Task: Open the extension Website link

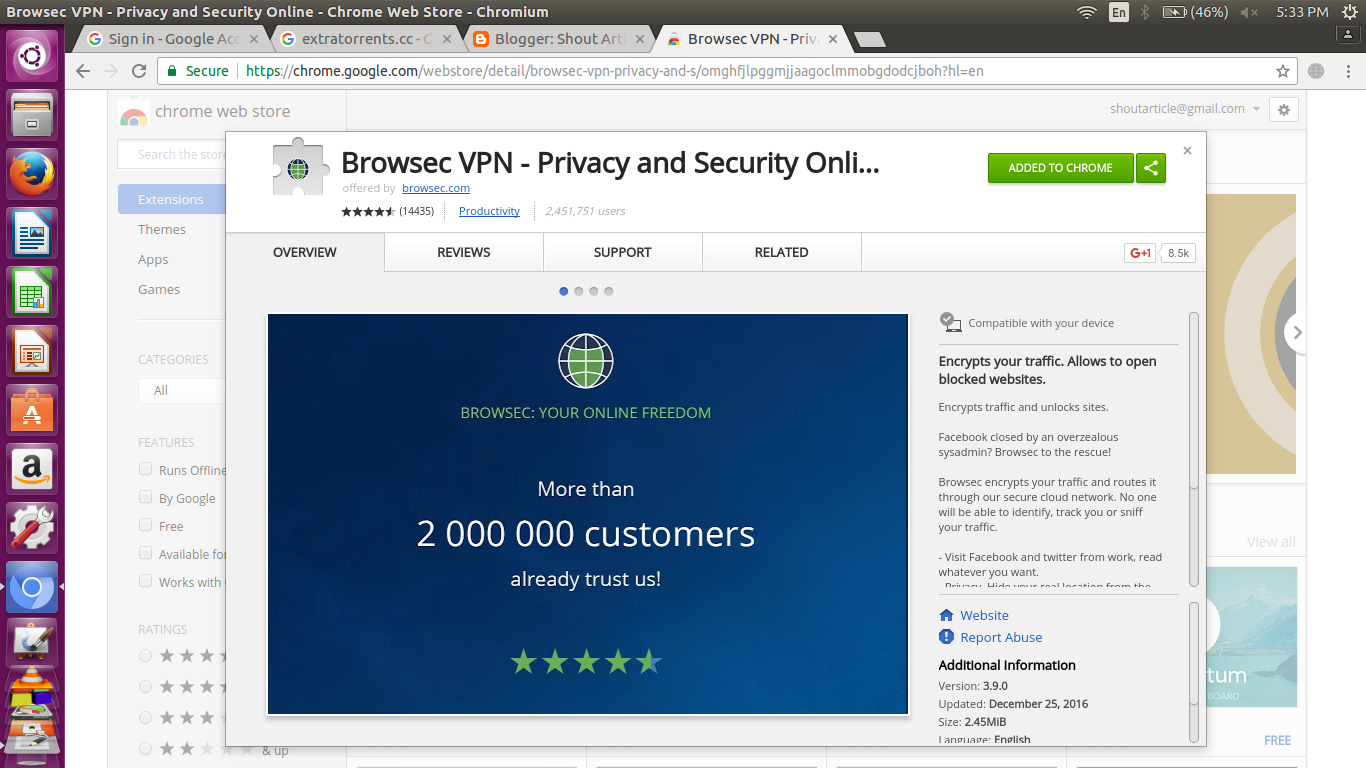Action: (x=984, y=615)
